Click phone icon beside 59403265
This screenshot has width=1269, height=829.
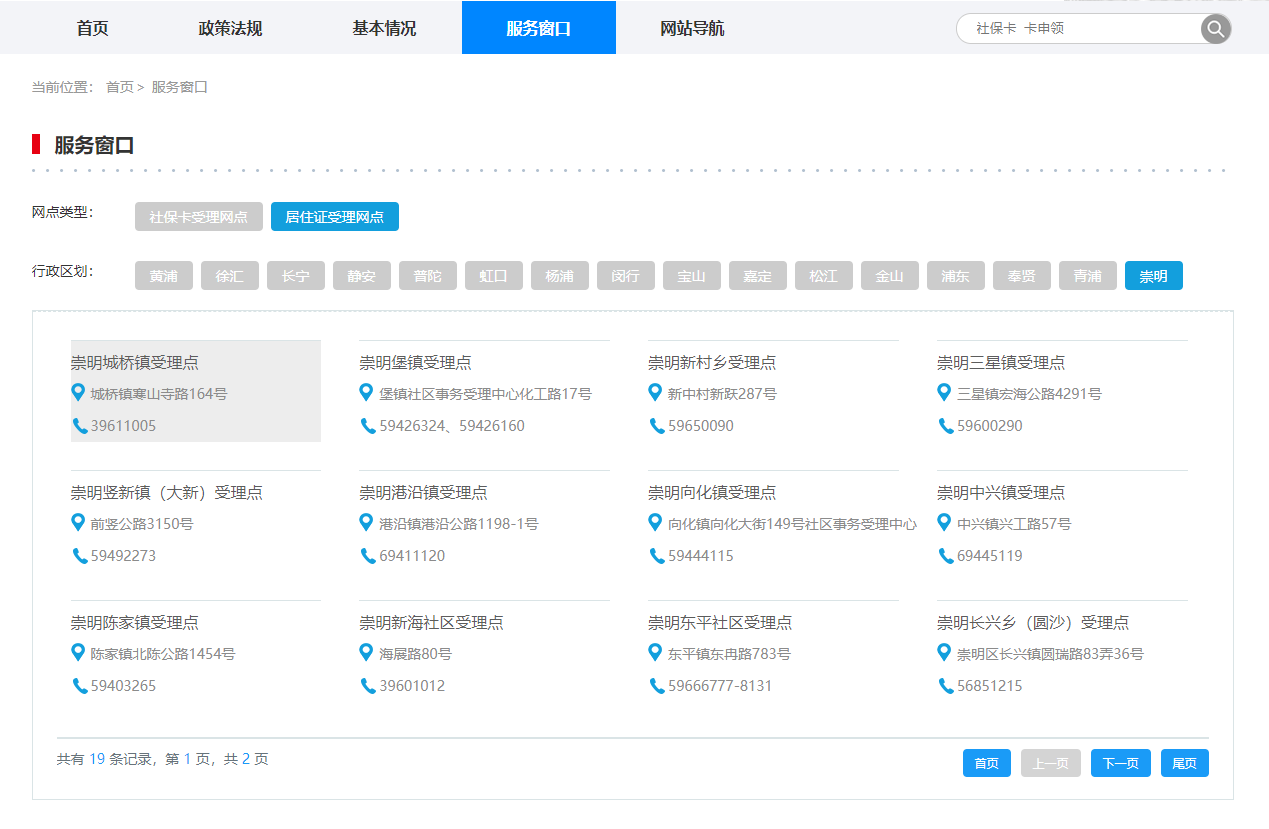79,686
